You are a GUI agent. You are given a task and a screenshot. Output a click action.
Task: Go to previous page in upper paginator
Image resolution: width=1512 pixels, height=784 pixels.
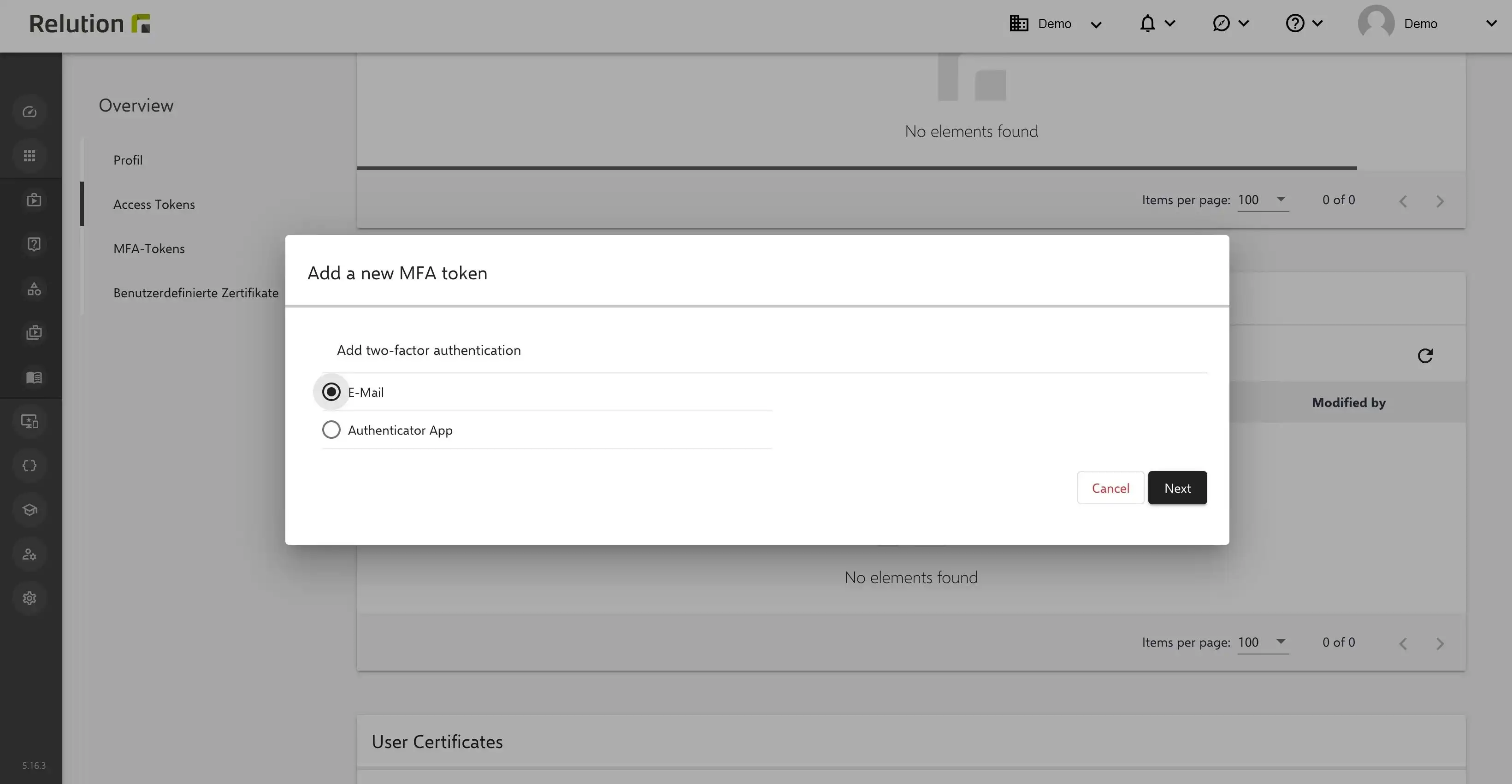pos(1403,201)
